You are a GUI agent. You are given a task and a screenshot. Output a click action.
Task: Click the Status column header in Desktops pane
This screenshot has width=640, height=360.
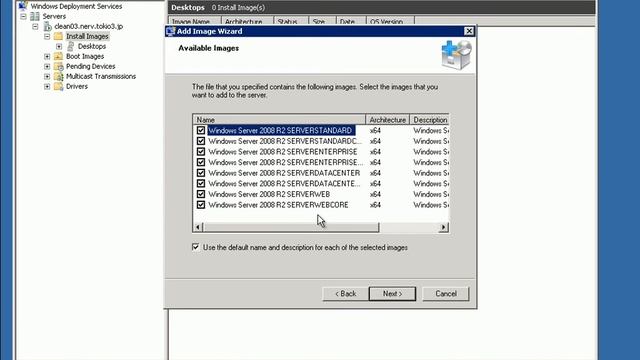291,22
